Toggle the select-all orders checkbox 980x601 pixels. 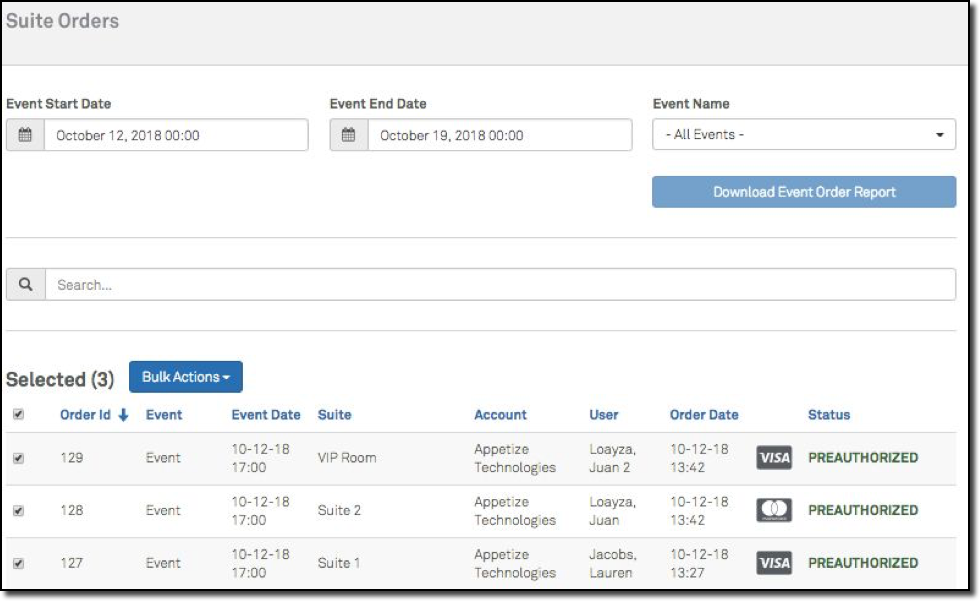pos(18,415)
